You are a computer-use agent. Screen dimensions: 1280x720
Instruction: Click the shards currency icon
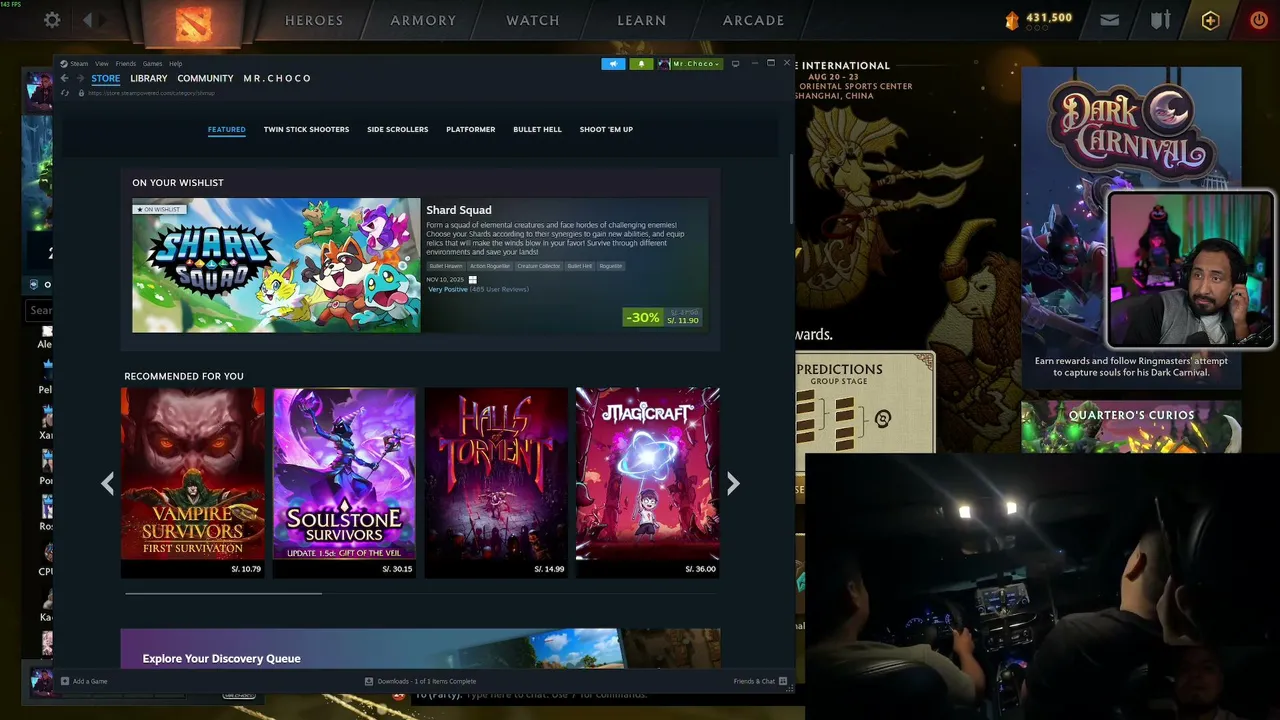(1012, 20)
